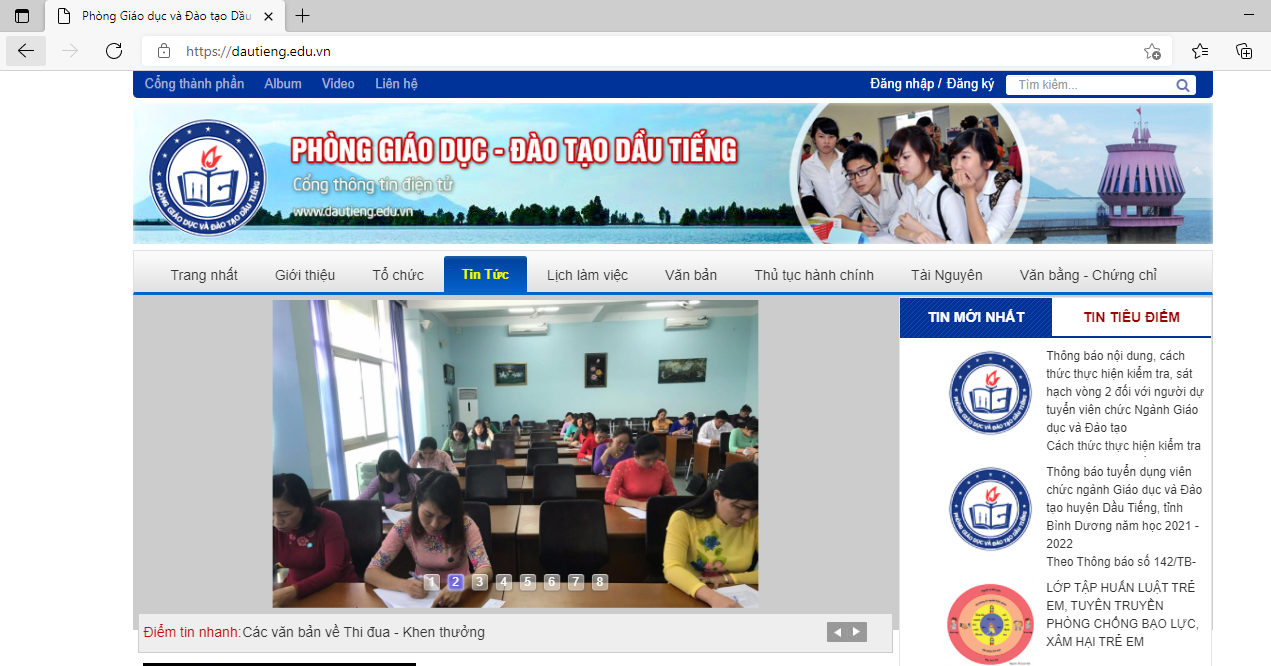Image resolution: width=1271 pixels, height=666 pixels.
Task: Click the search magnifier icon
Action: tap(1183, 85)
